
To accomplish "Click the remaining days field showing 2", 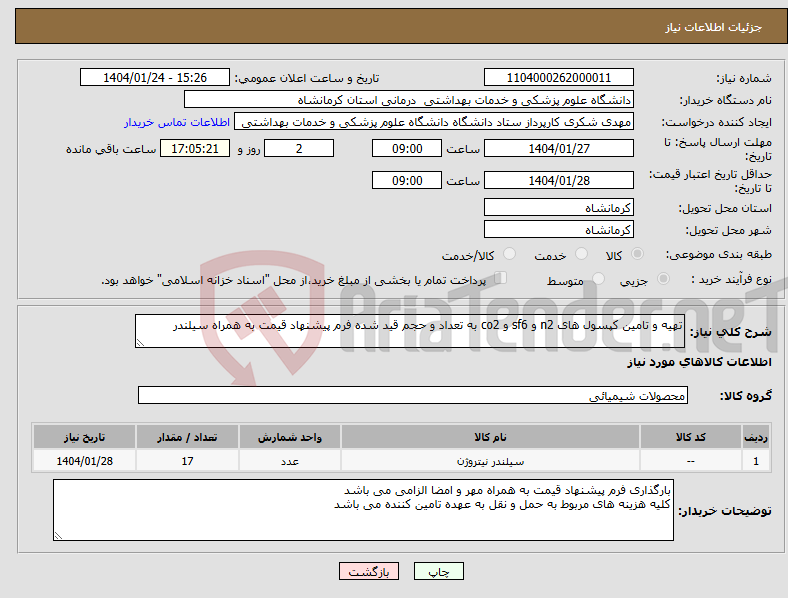I will 299,149.
